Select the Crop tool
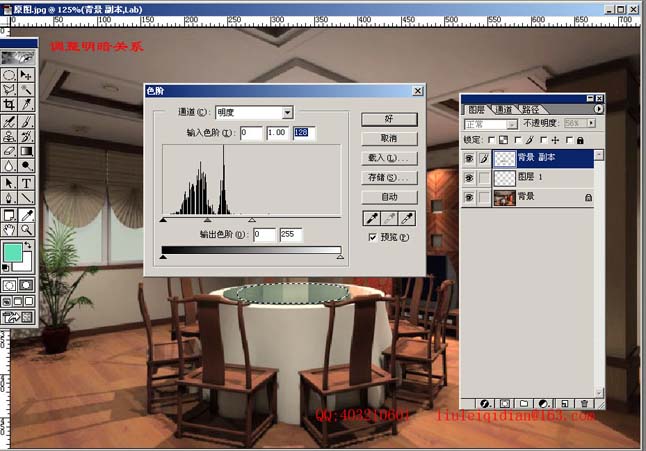The height and width of the screenshot is (451, 646). pyautogui.click(x=9, y=104)
